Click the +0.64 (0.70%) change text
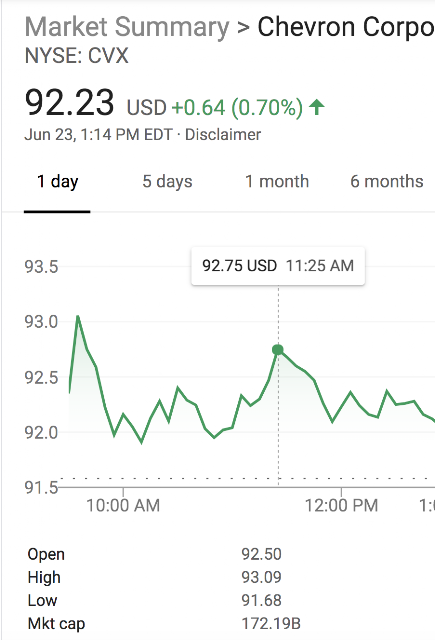This screenshot has height=640, width=435. point(237,108)
